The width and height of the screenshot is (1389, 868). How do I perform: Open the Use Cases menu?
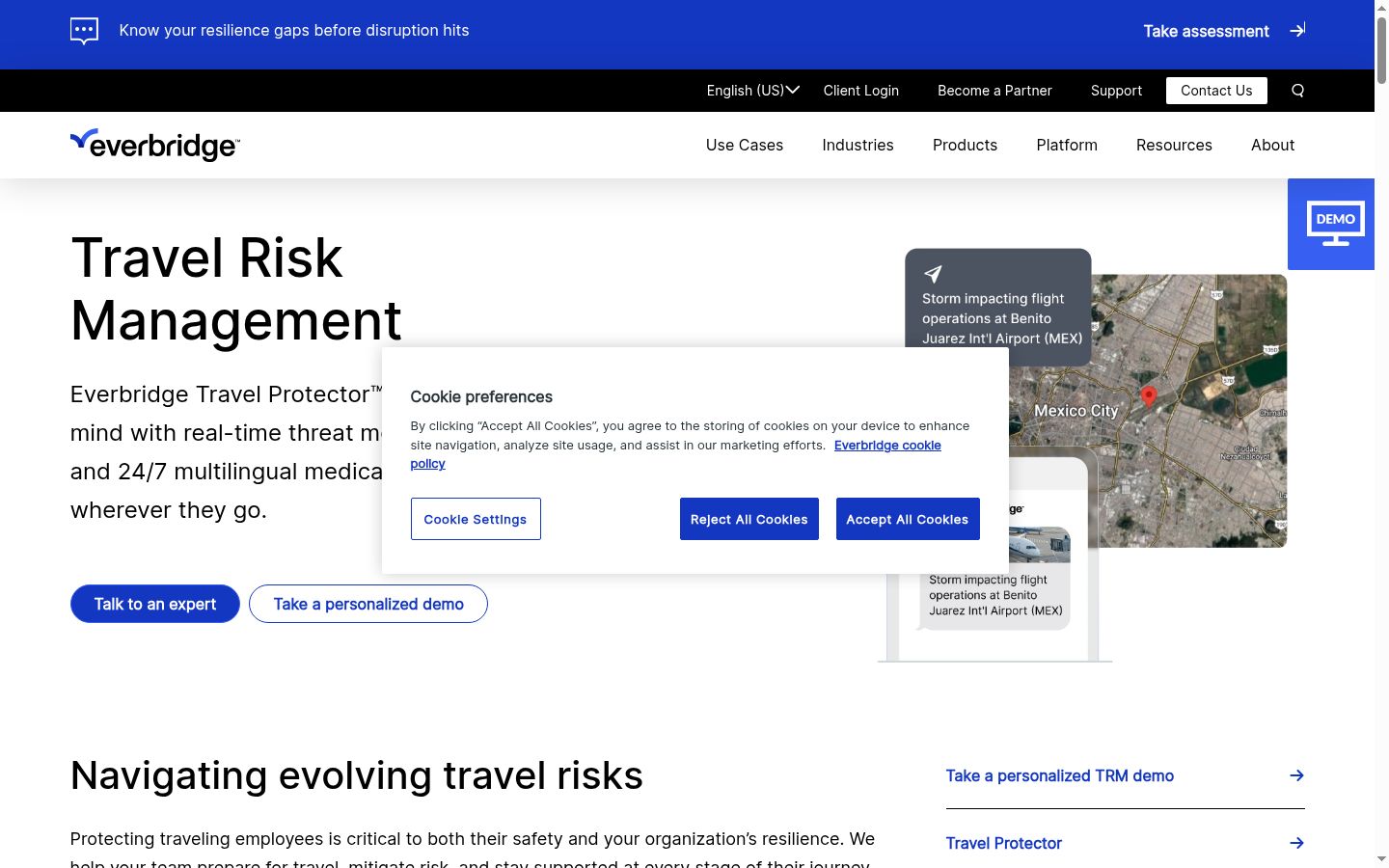point(745,146)
